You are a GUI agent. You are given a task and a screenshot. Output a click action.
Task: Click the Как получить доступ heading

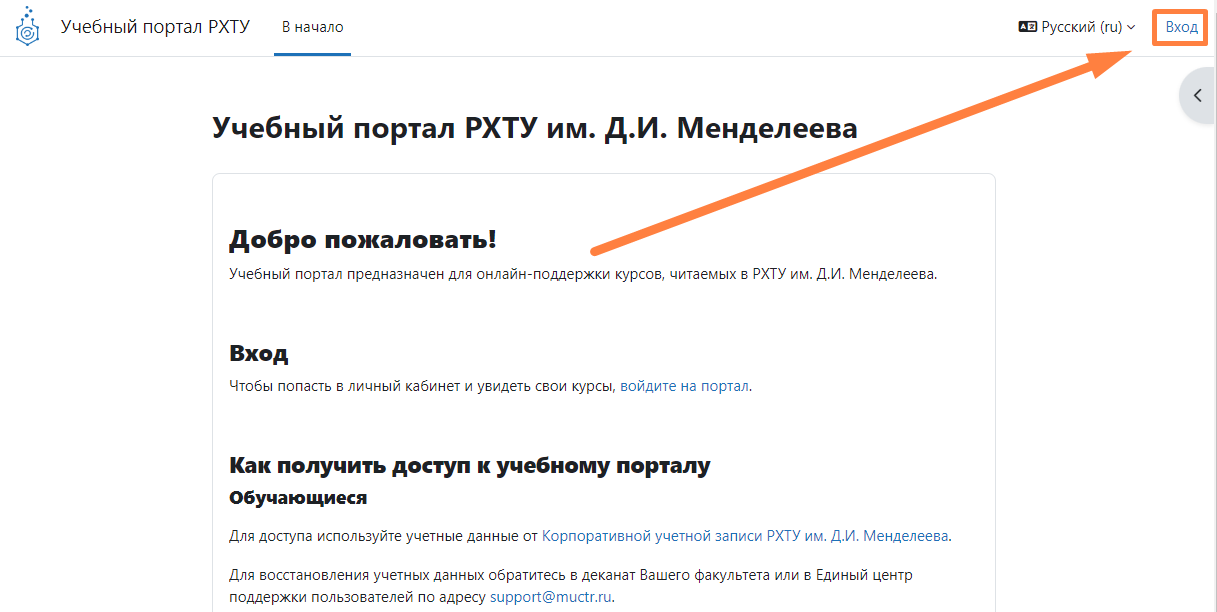click(469, 466)
